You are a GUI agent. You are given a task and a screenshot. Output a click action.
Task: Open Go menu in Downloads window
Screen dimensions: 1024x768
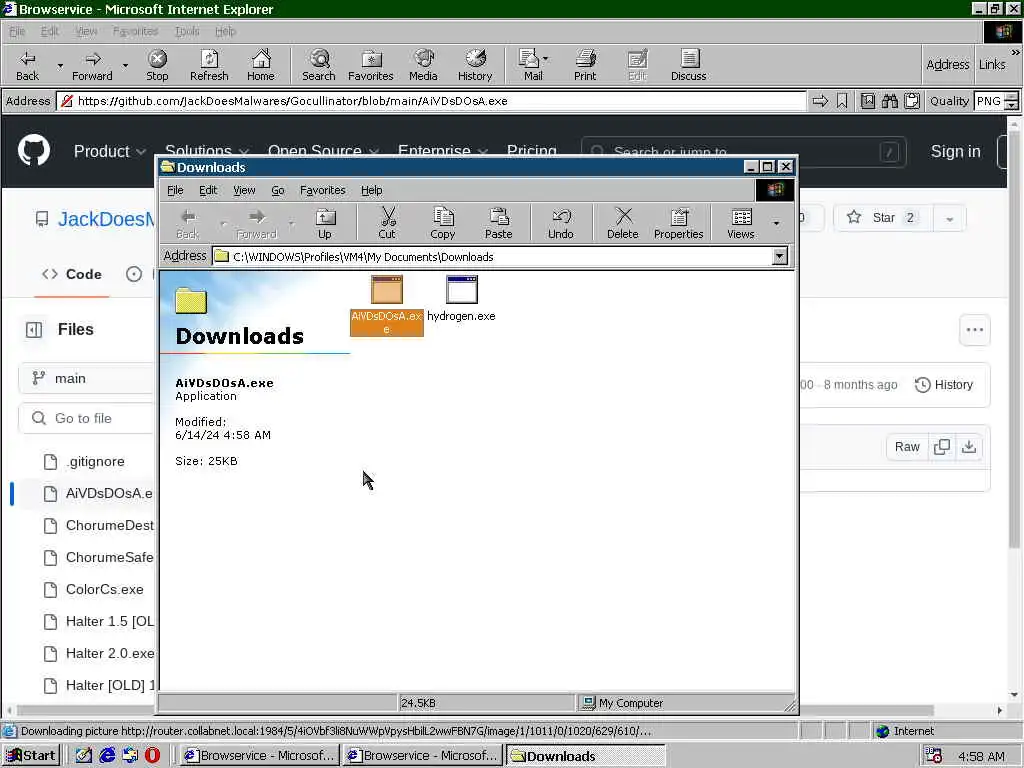278,190
